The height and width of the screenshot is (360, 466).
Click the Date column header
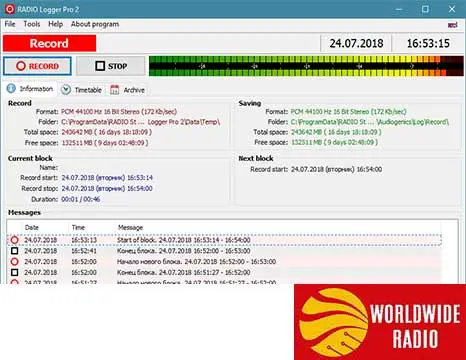pyautogui.click(x=32, y=227)
